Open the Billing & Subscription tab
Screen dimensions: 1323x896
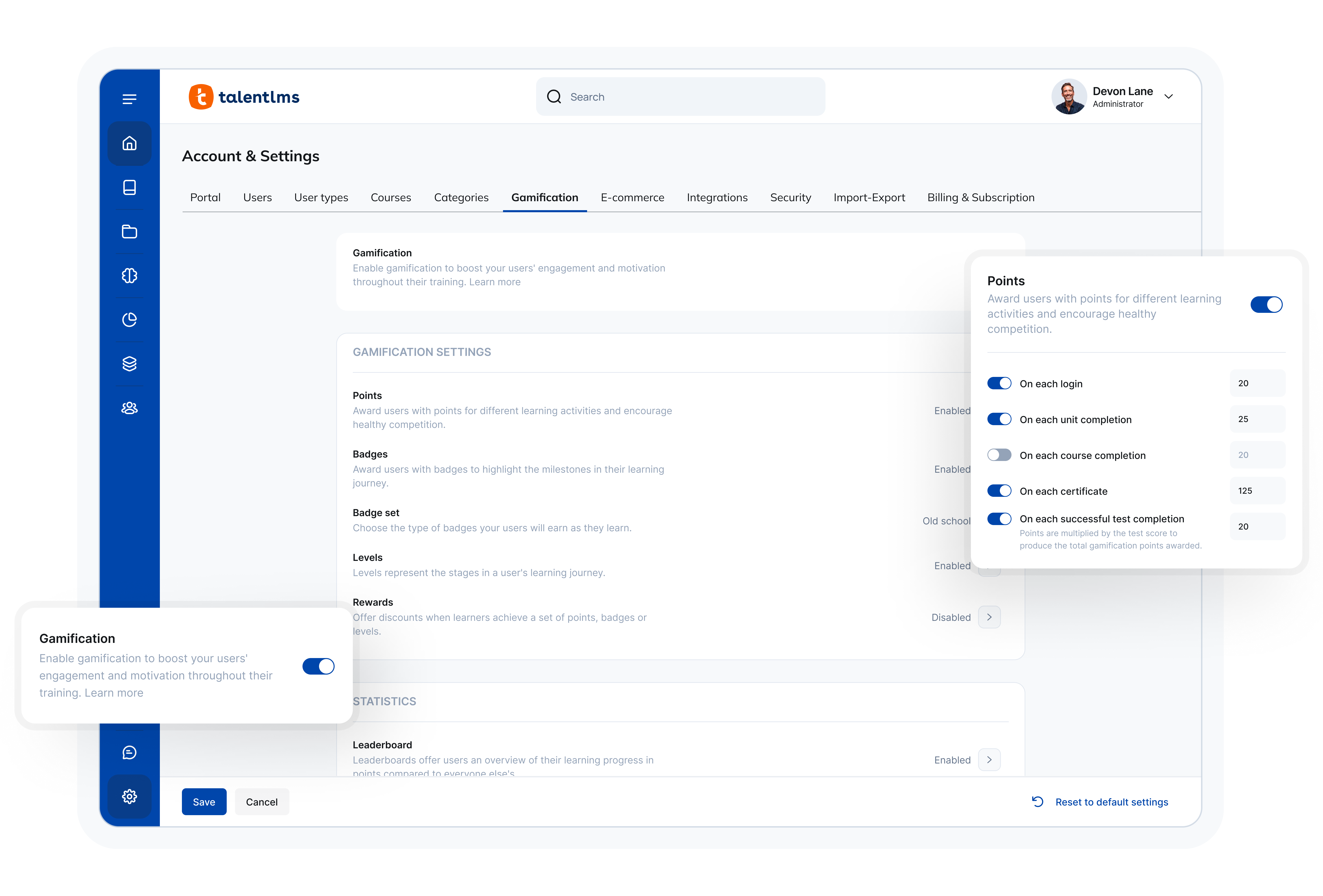point(981,198)
